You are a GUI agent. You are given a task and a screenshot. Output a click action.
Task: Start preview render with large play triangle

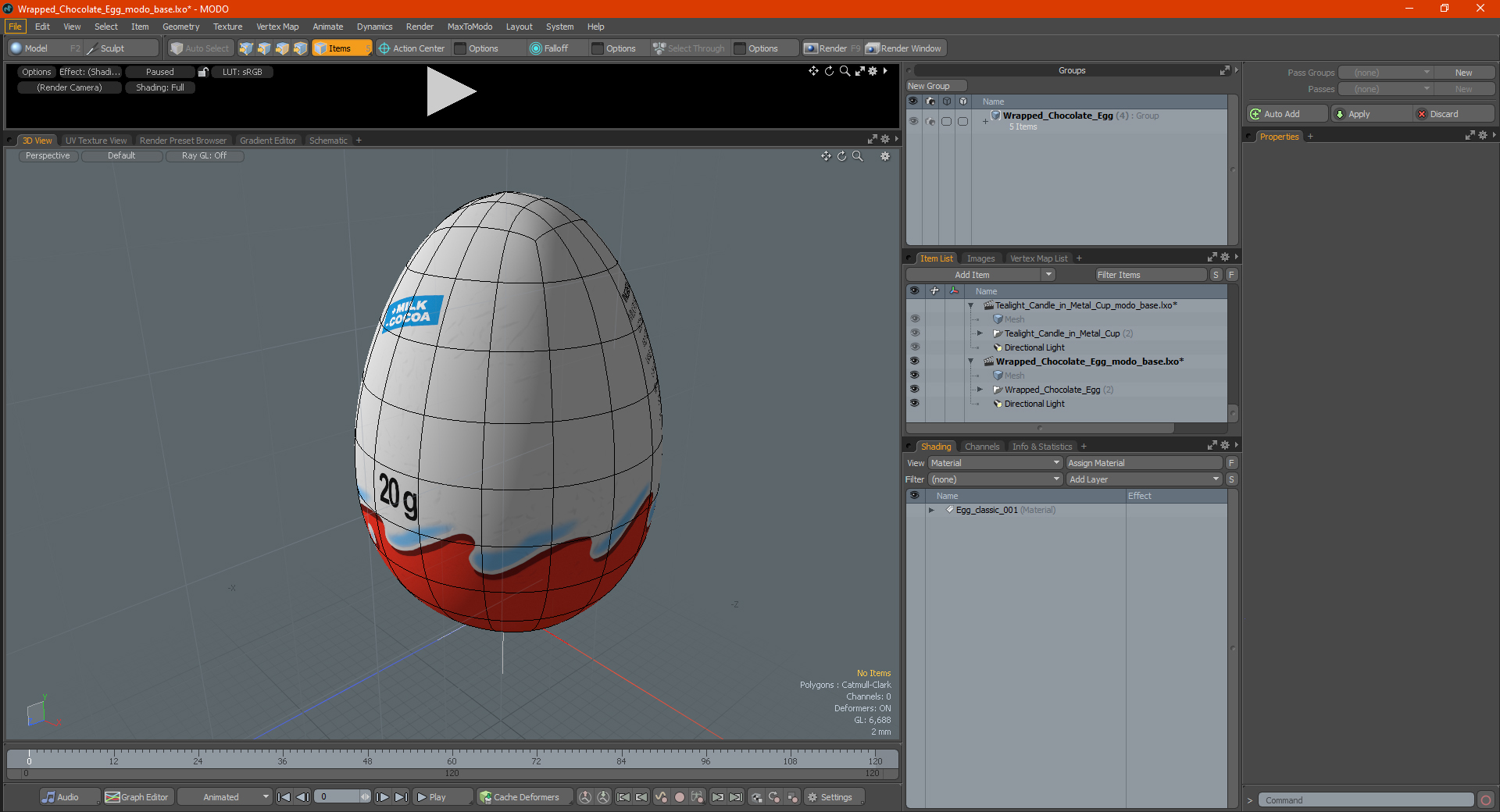coord(451,92)
